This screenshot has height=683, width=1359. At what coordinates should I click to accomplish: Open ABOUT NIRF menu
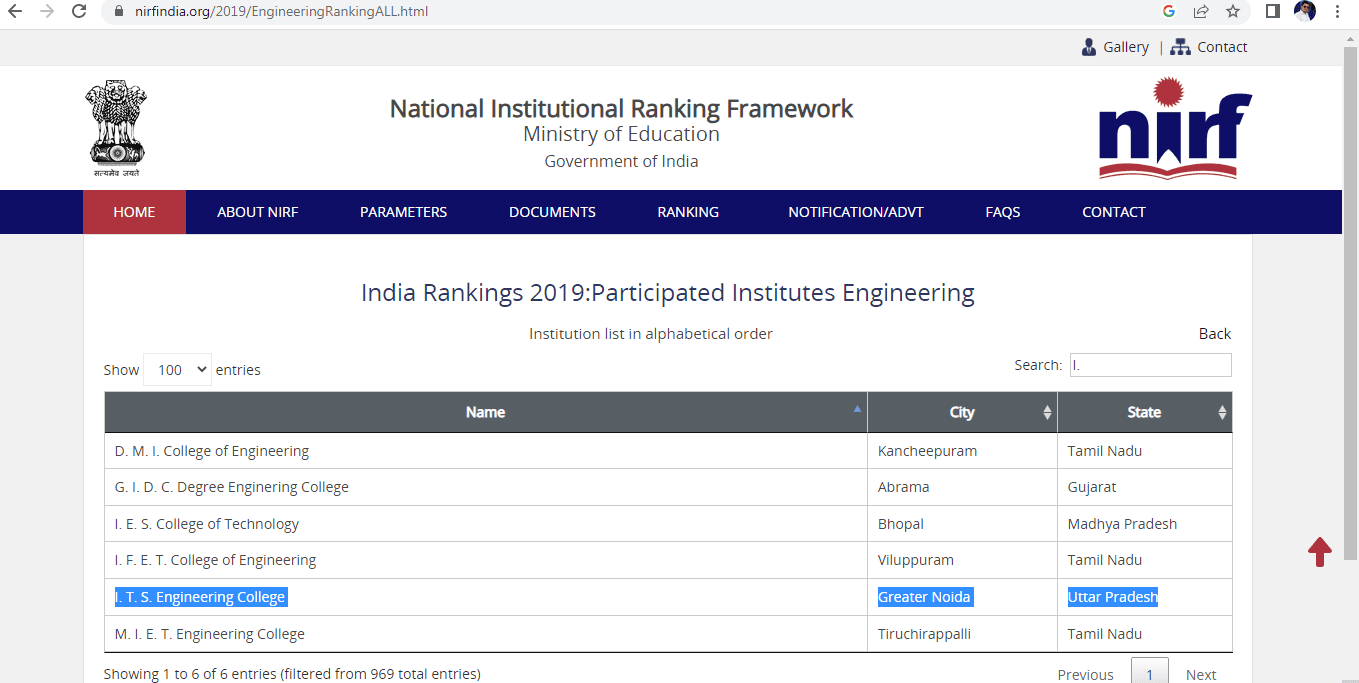click(x=258, y=212)
